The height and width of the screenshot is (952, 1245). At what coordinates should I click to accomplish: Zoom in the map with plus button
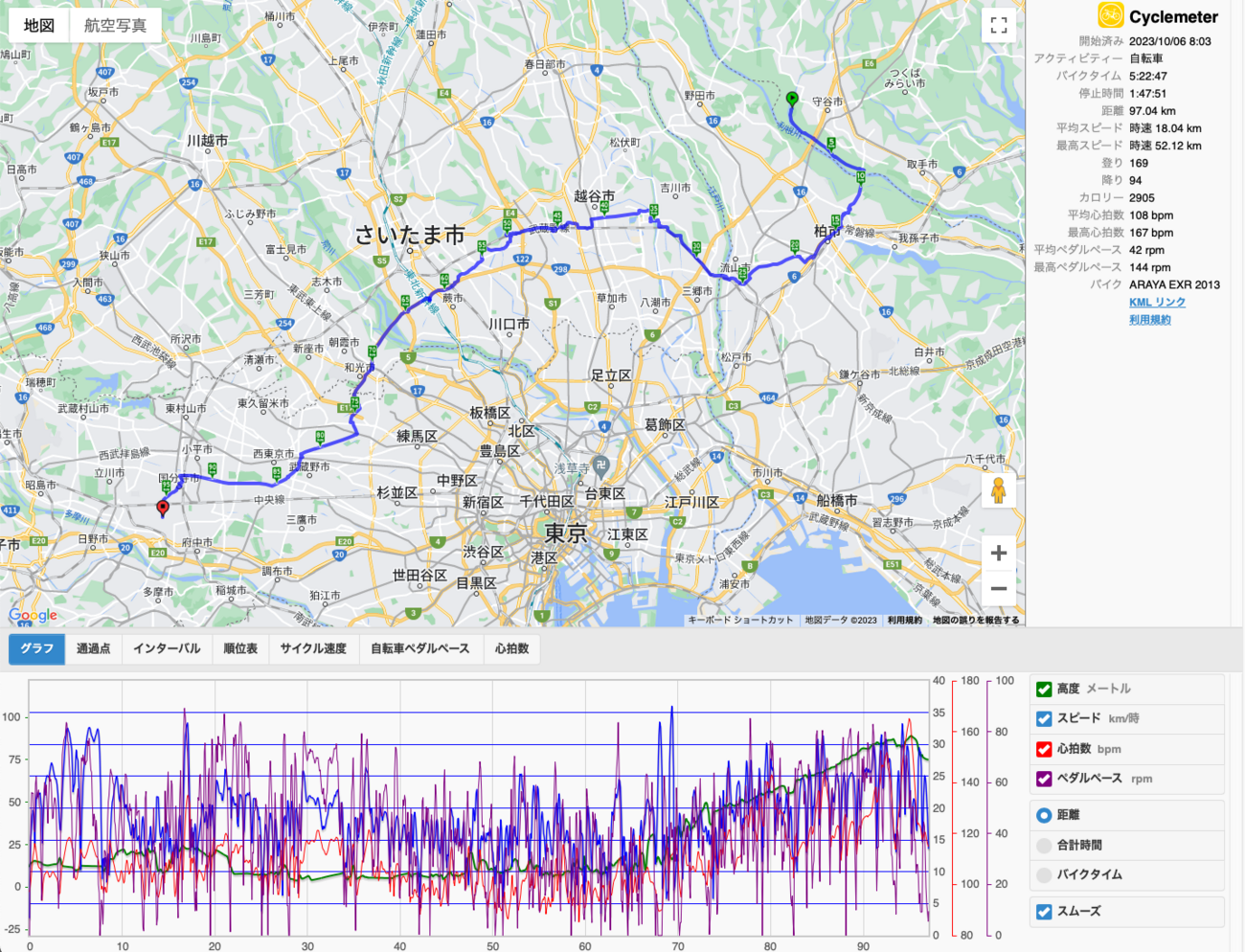pyautogui.click(x=998, y=553)
